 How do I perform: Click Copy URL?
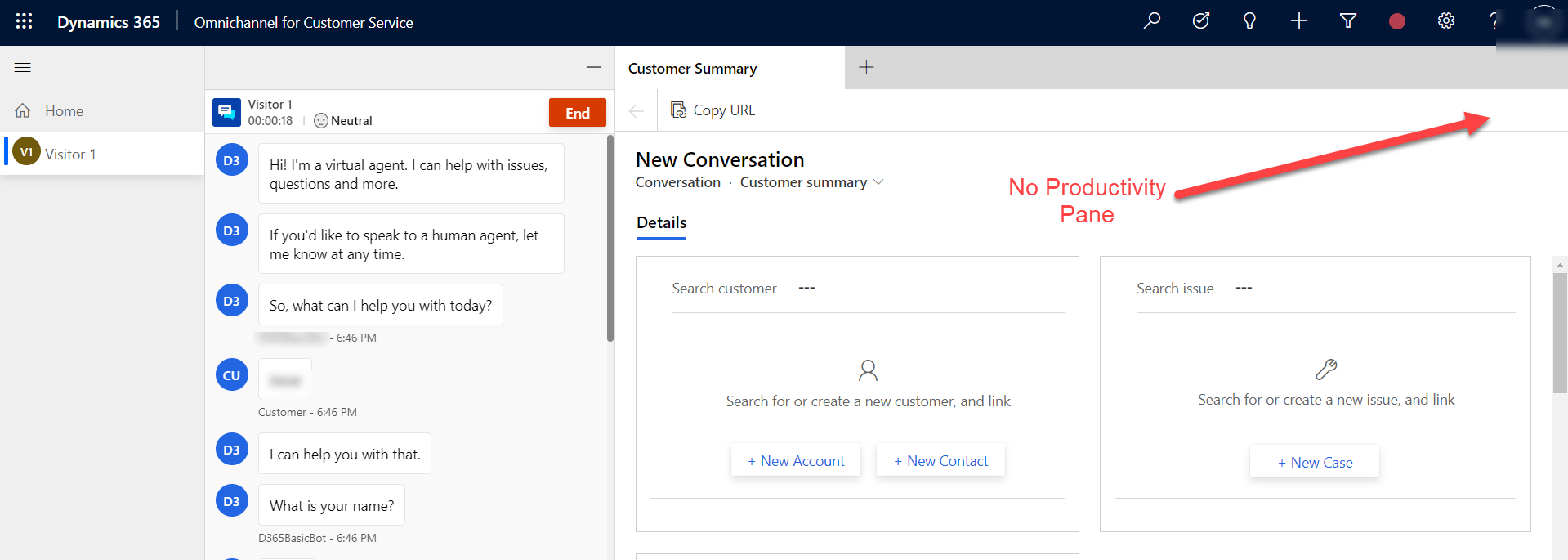pos(713,110)
